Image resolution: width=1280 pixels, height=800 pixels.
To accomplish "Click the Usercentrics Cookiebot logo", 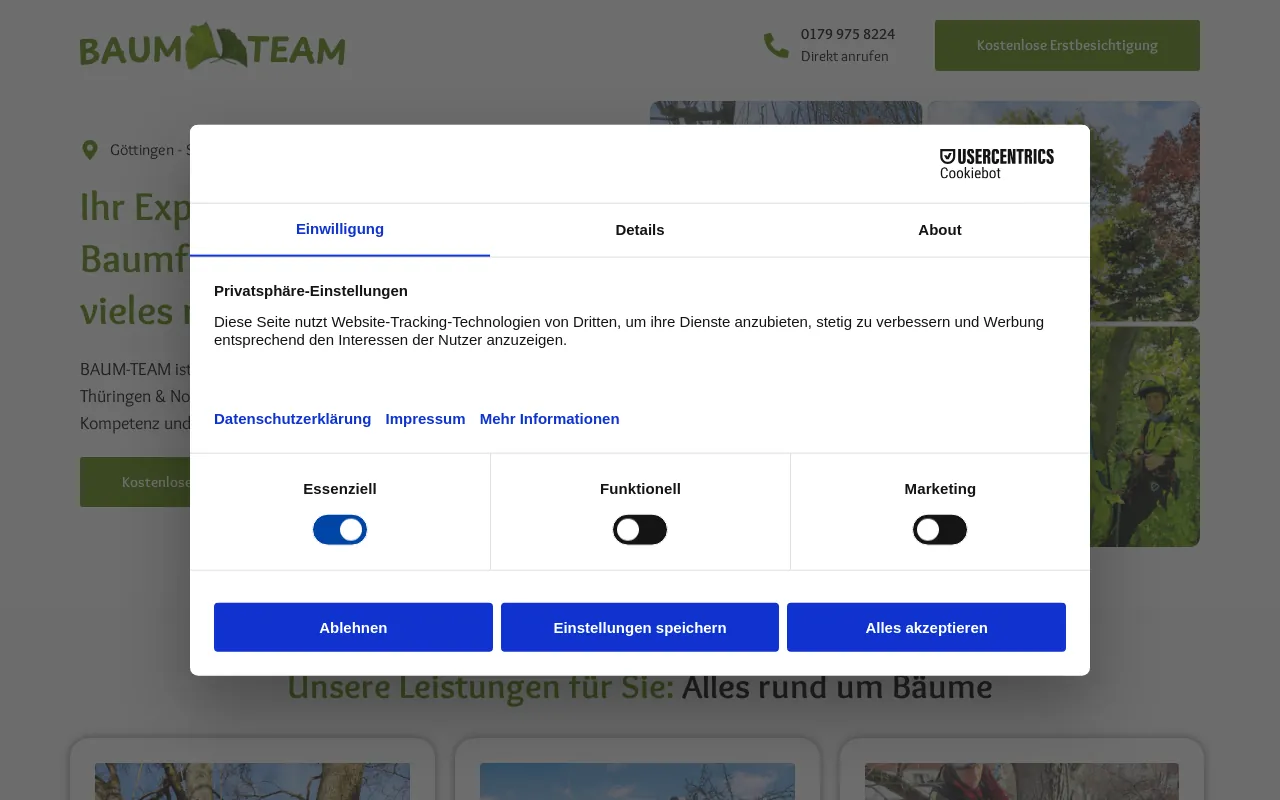I will 996,164.
